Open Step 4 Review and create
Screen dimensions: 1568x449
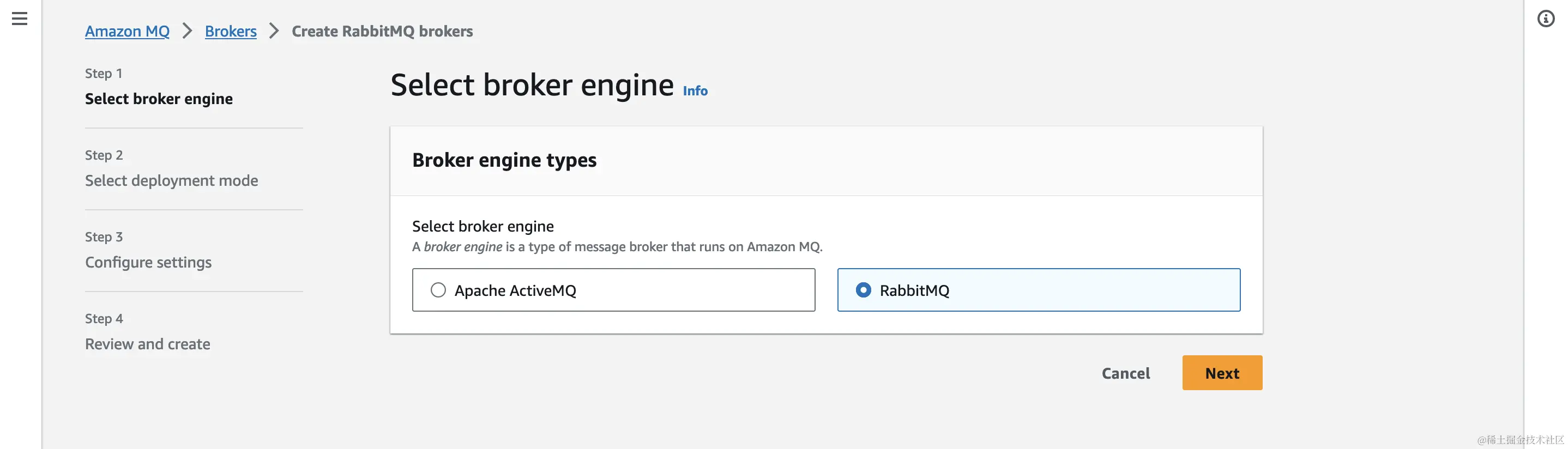pyautogui.click(x=148, y=344)
